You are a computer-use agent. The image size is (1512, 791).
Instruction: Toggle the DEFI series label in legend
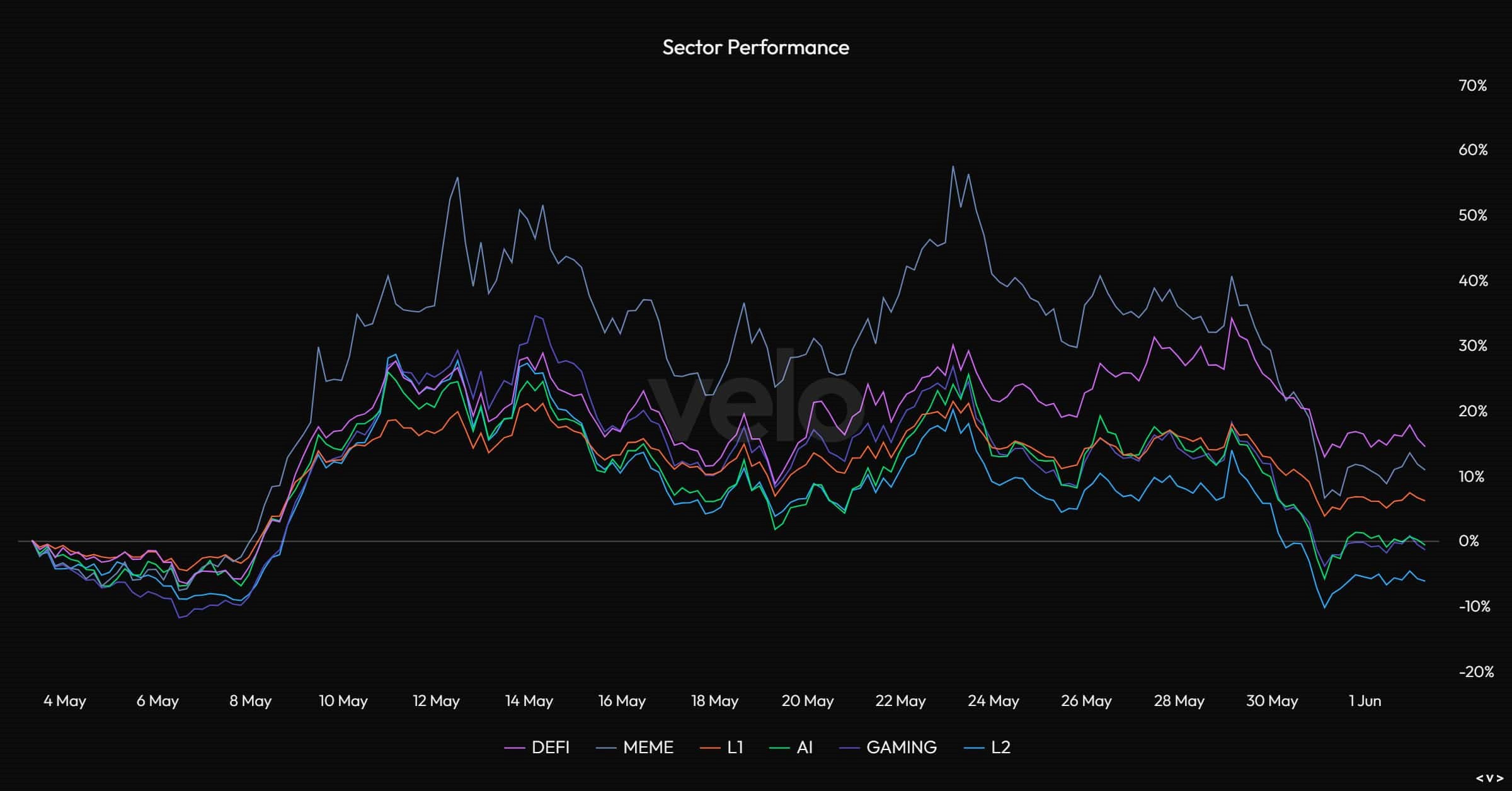click(x=550, y=748)
